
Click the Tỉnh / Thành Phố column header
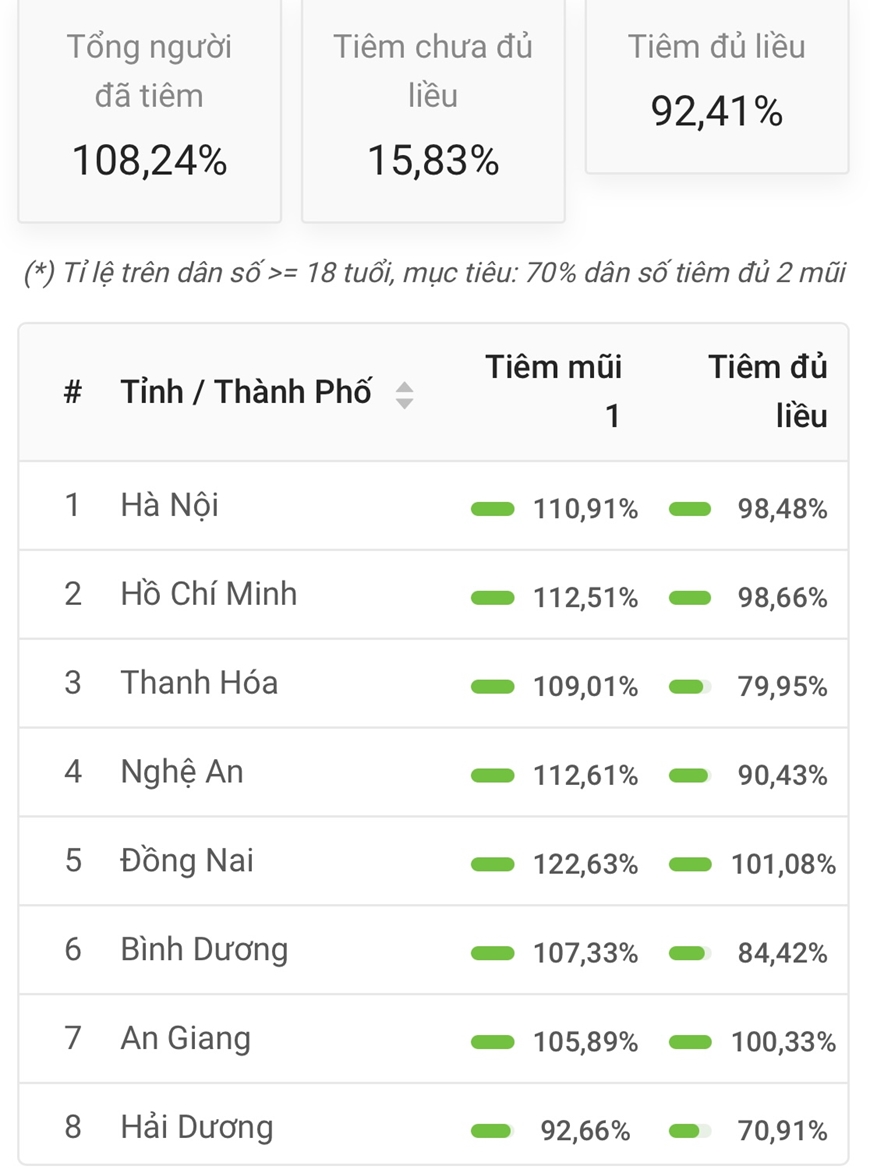246,392
